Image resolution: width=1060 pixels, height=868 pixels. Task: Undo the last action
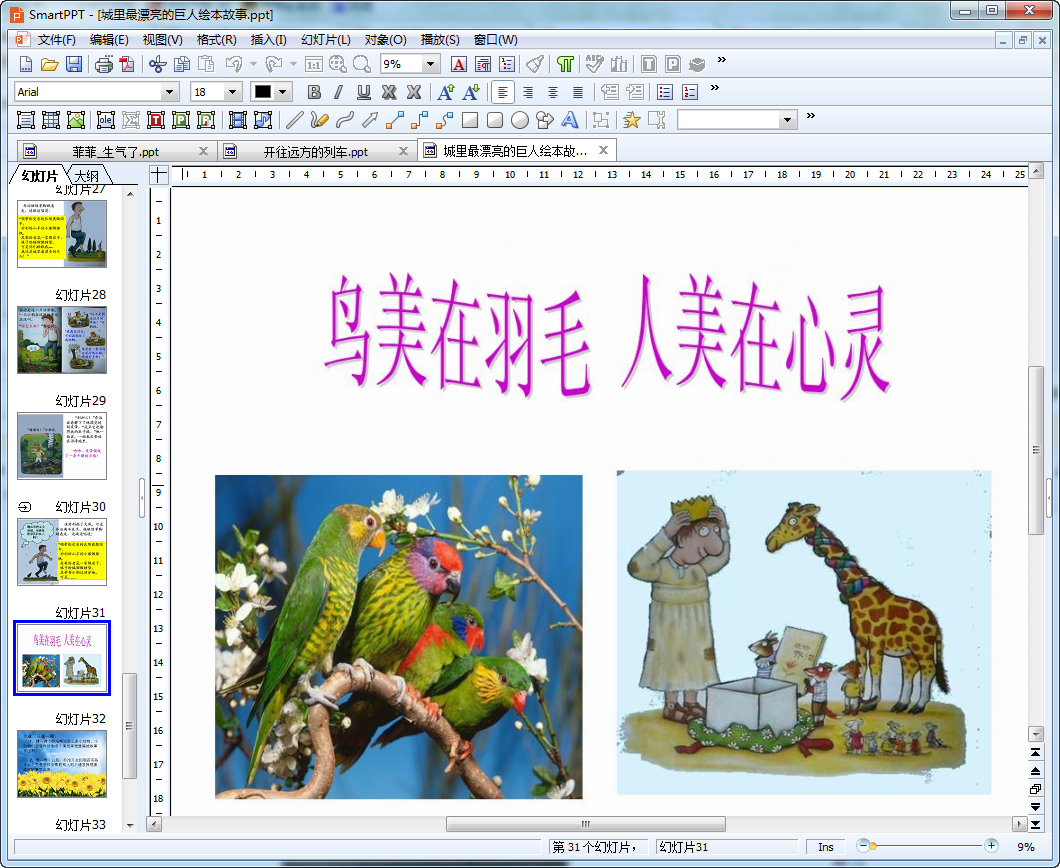pyautogui.click(x=234, y=64)
